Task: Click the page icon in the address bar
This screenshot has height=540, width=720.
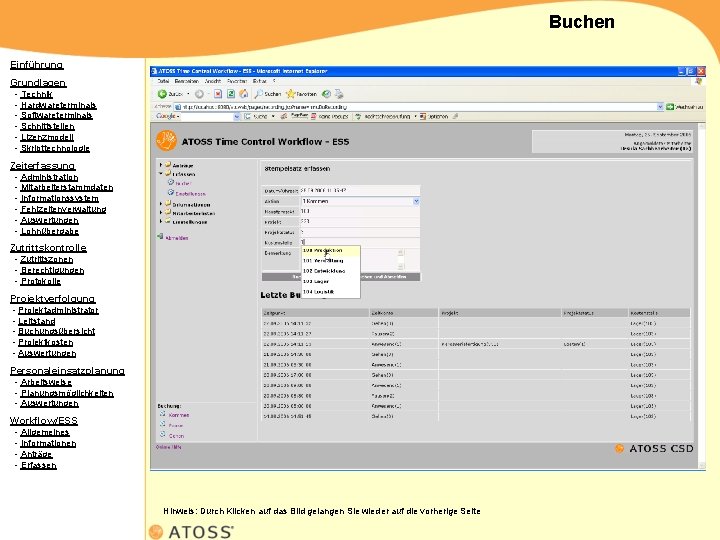Action: coord(178,107)
